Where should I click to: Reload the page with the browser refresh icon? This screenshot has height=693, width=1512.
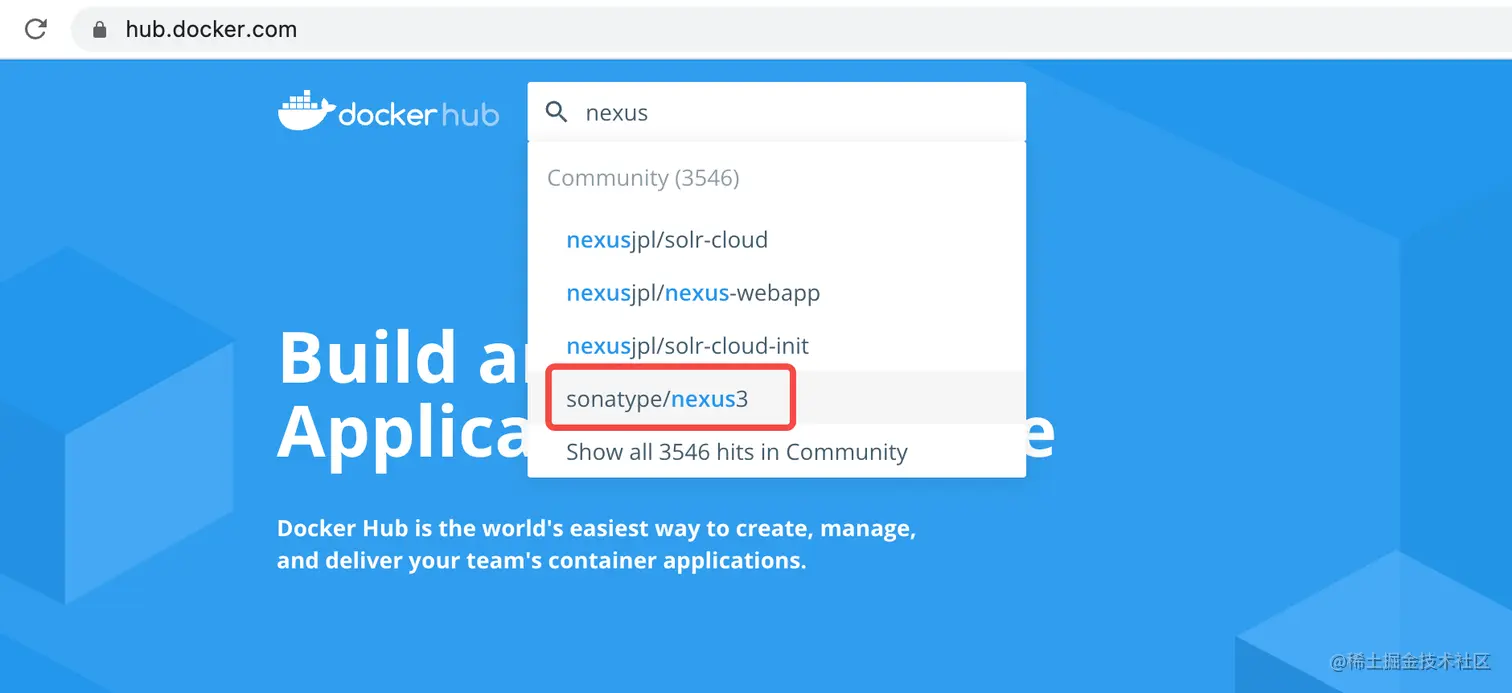tap(36, 29)
